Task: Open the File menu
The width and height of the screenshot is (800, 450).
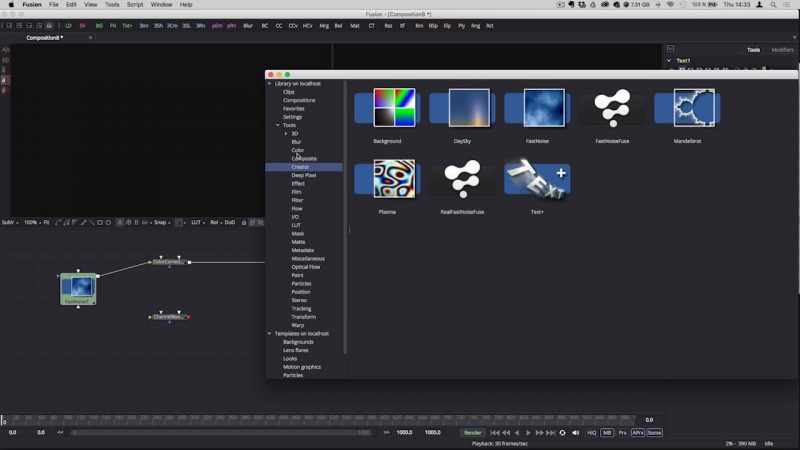Action: pyautogui.click(x=54, y=5)
